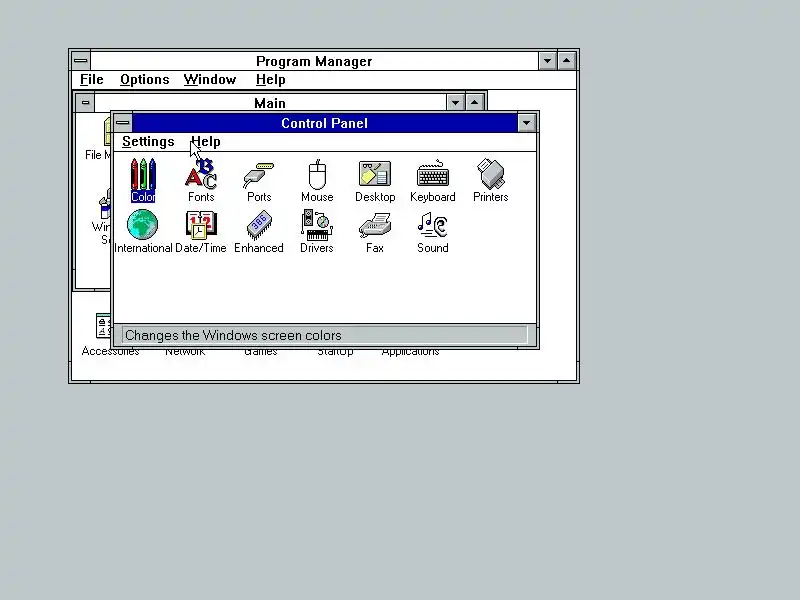Open the Settings menu in Control Panel

pyautogui.click(x=148, y=142)
